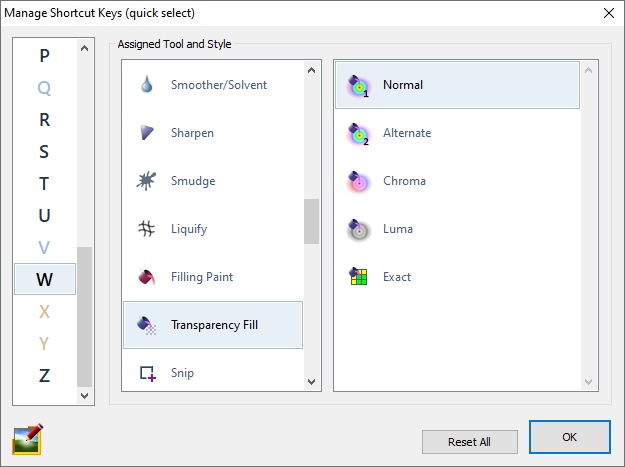
Task: Select the Exact fill style icon
Action: click(x=358, y=277)
